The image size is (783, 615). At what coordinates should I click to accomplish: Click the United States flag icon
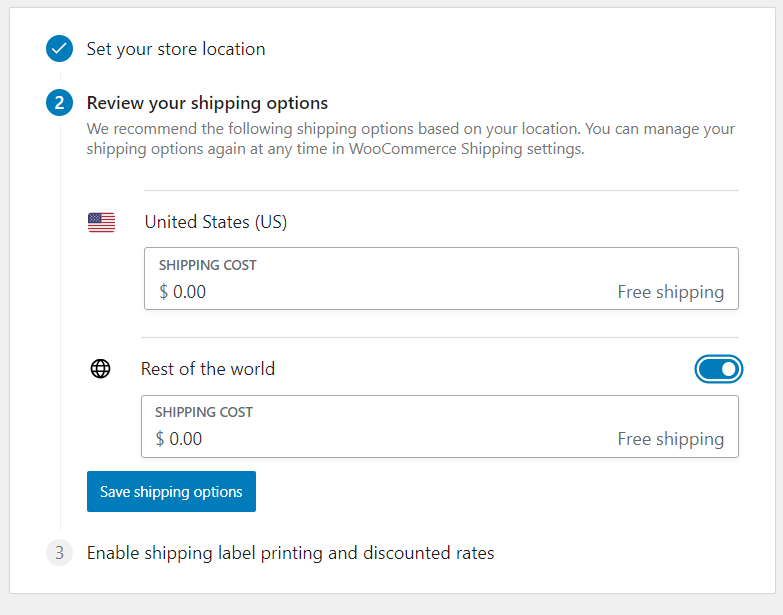(101, 222)
